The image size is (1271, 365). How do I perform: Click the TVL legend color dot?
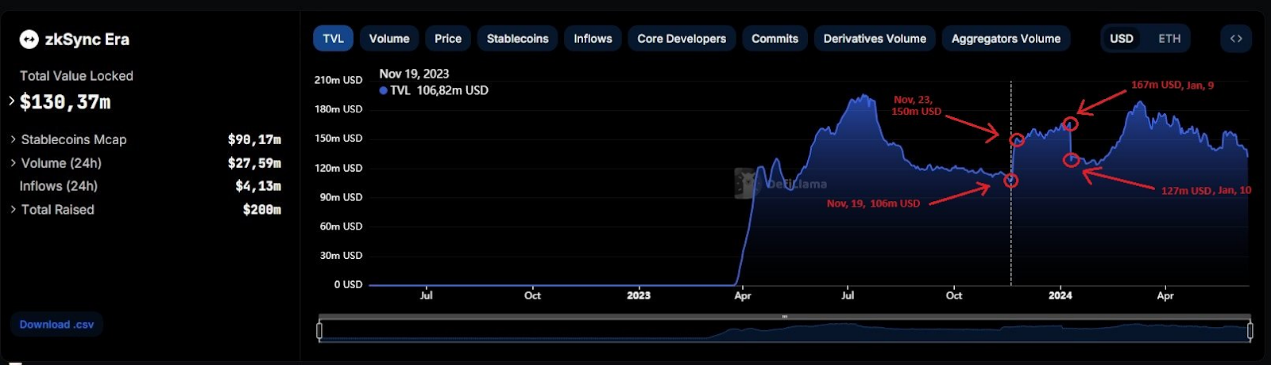[383, 91]
